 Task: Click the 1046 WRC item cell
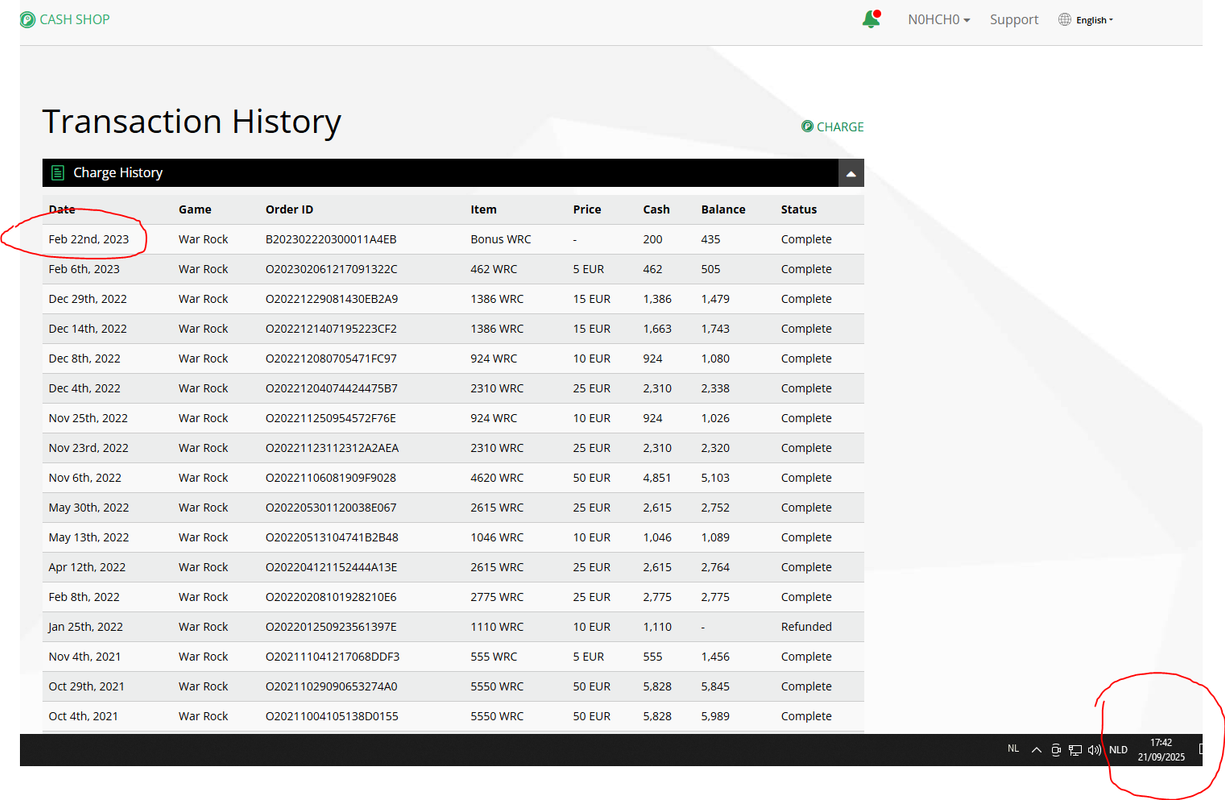coord(497,538)
